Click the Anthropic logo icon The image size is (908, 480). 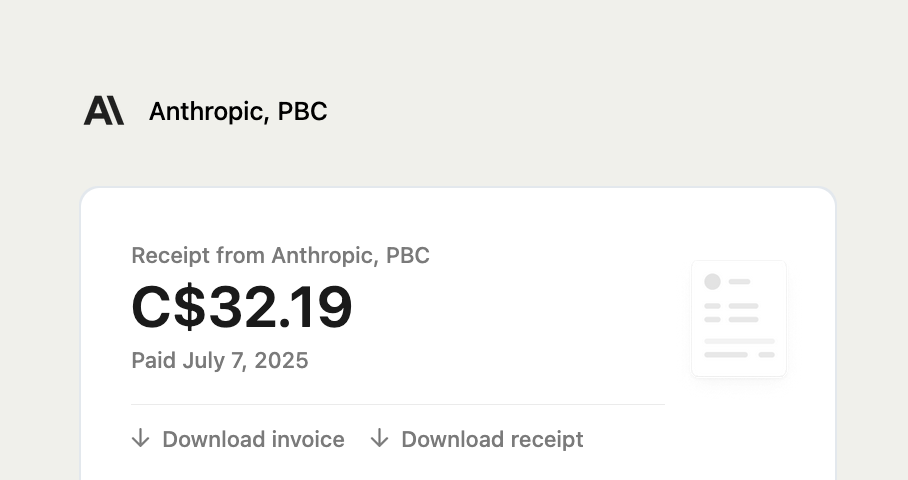point(104,111)
